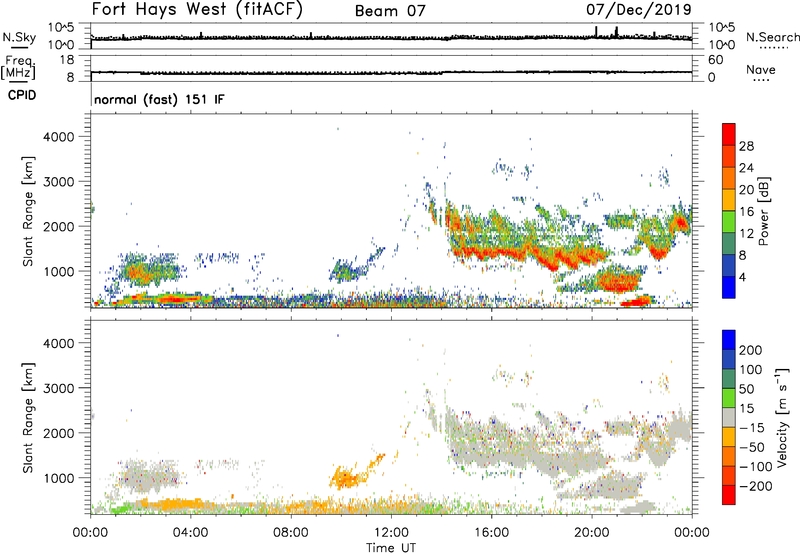Select the "Beam 07" heading
Image resolution: width=800 pixels, height=554 pixels.
click(x=390, y=11)
